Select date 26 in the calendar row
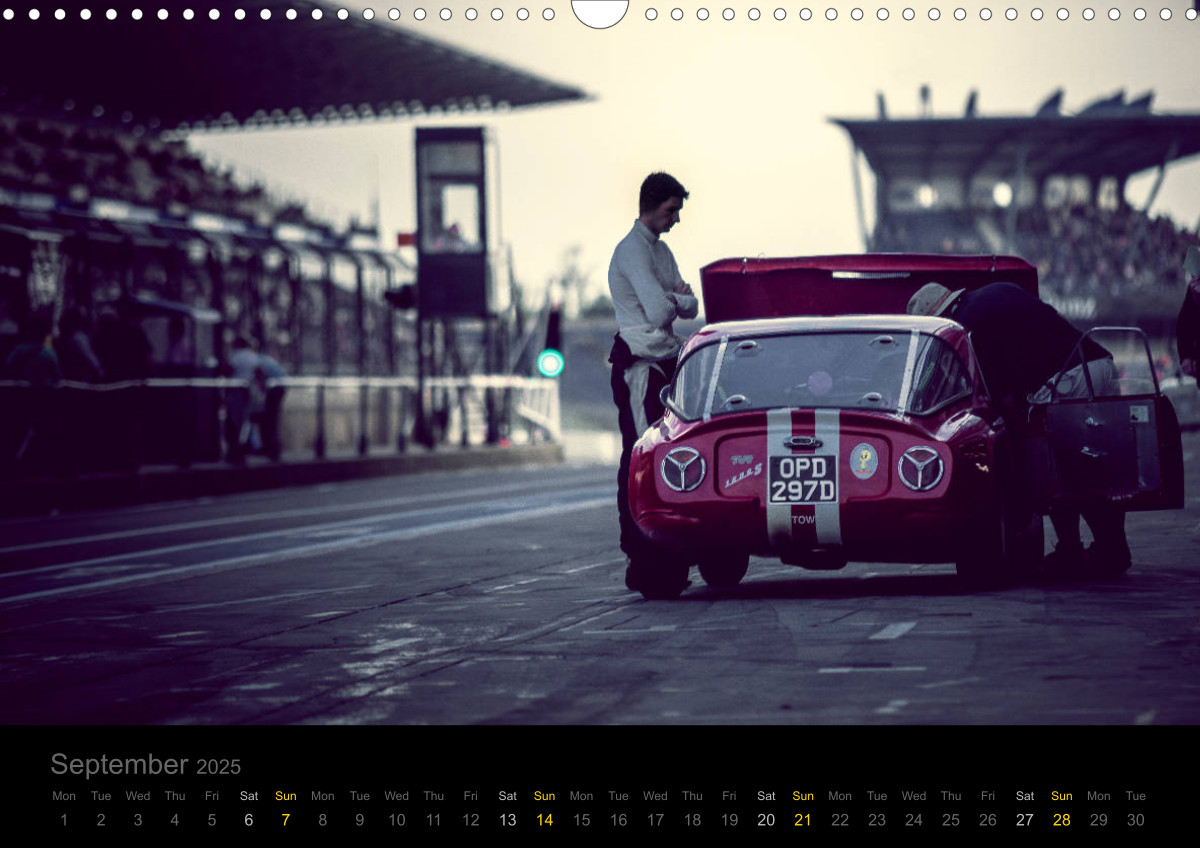 coord(988,820)
